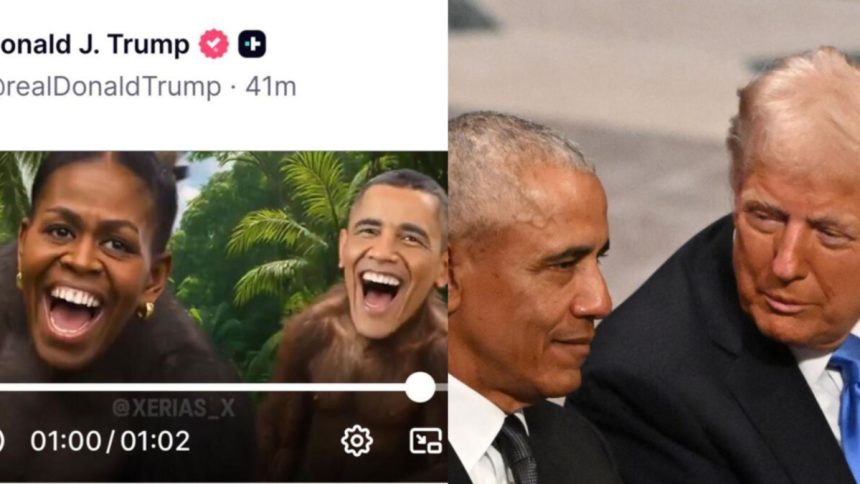Click the @XERIAS_X watermark text
This screenshot has width=860, height=484.
tap(173, 408)
